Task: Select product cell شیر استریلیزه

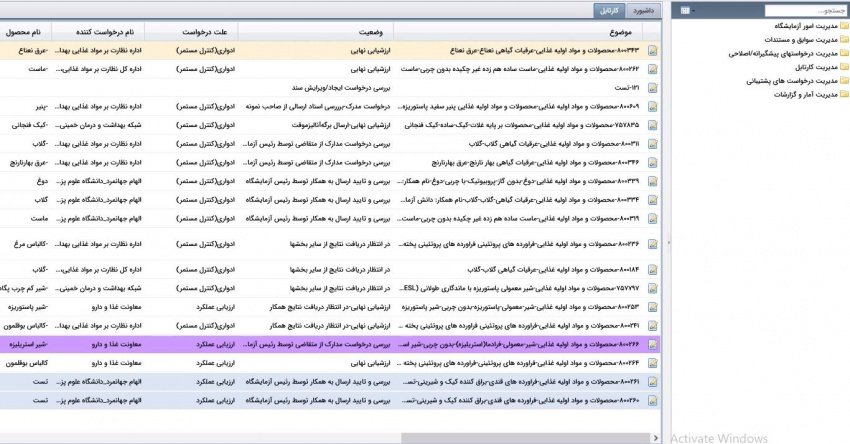Action: (x=28, y=345)
